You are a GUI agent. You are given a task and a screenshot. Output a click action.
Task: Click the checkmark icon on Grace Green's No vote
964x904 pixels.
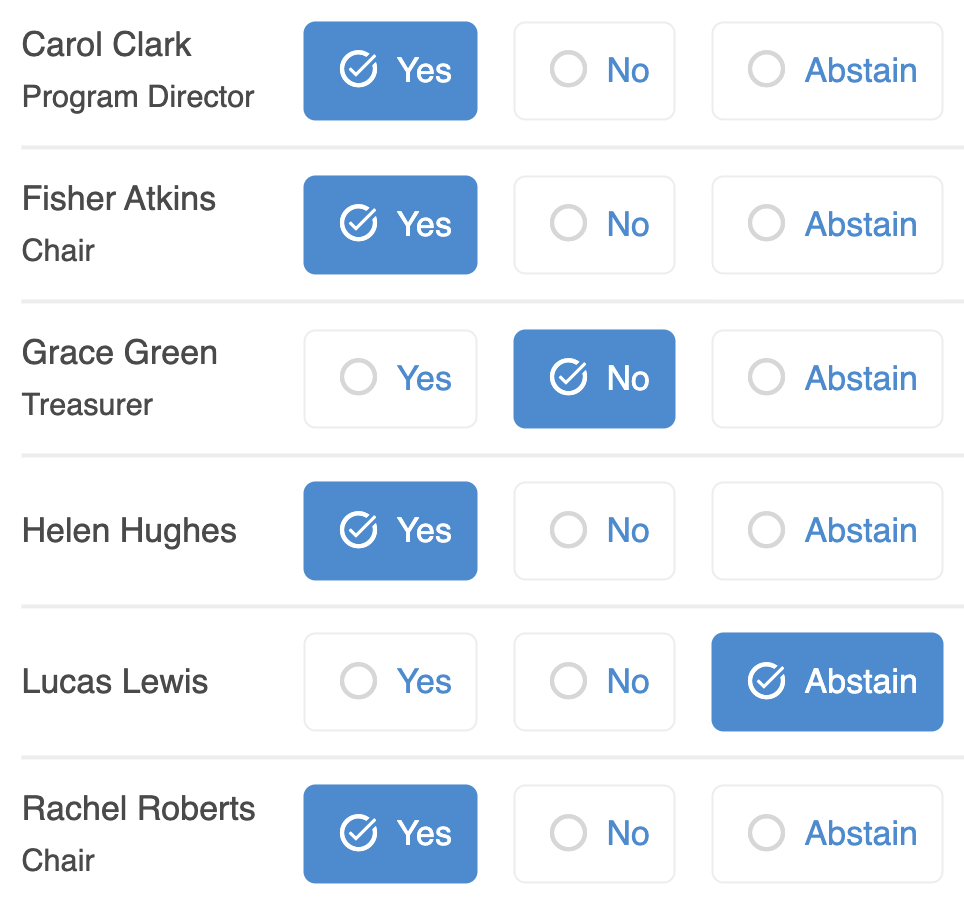point(568,378)
